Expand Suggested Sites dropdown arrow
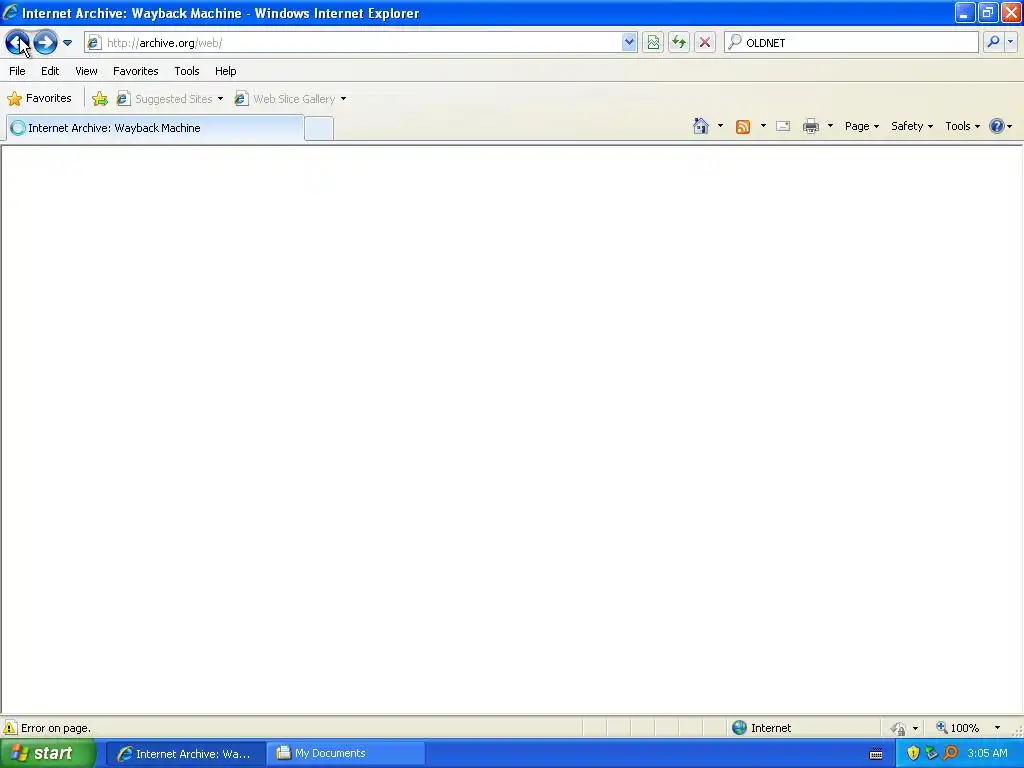 [x=220, y=99]
